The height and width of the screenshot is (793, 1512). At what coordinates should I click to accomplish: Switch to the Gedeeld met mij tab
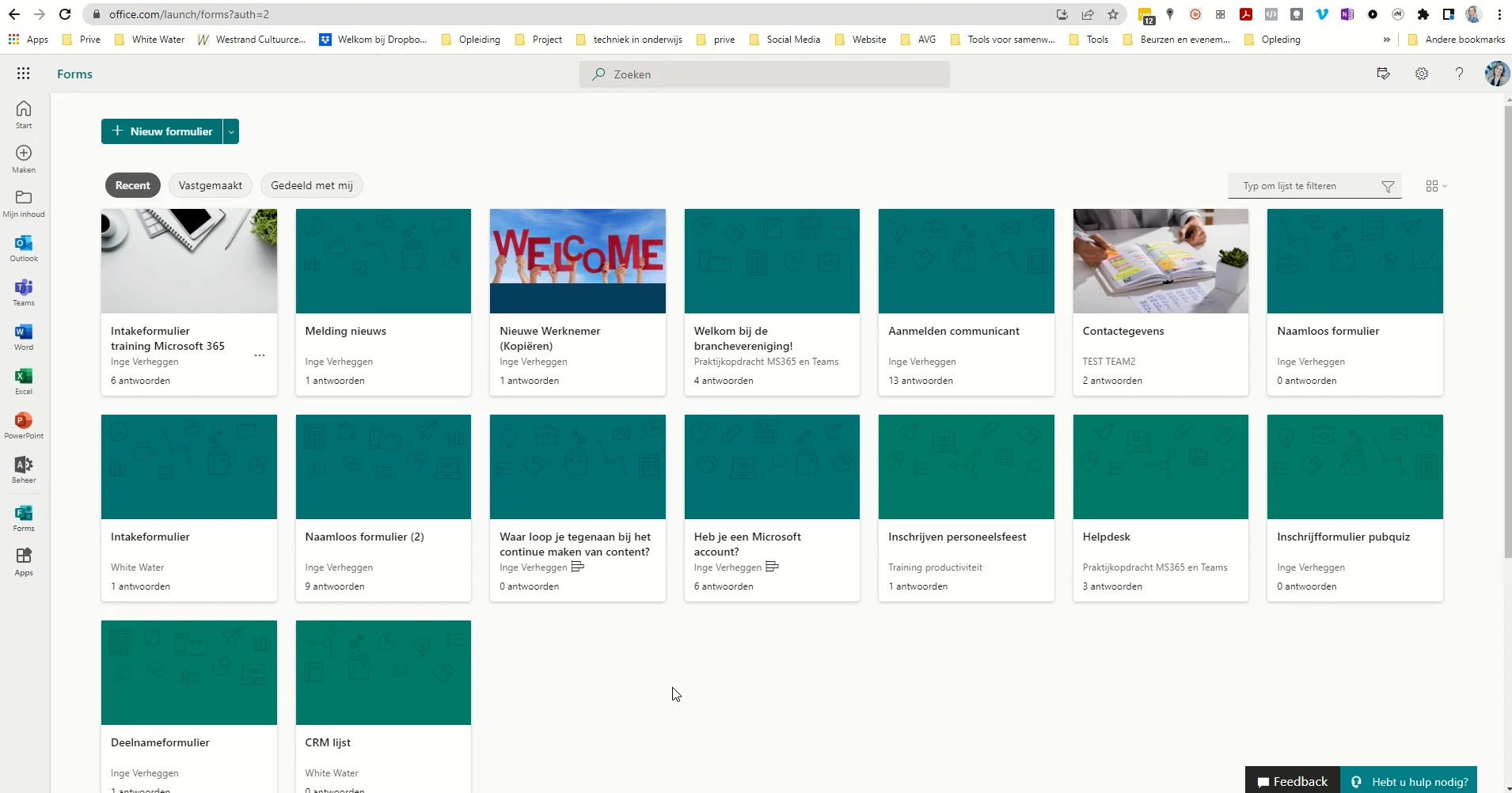312,185
